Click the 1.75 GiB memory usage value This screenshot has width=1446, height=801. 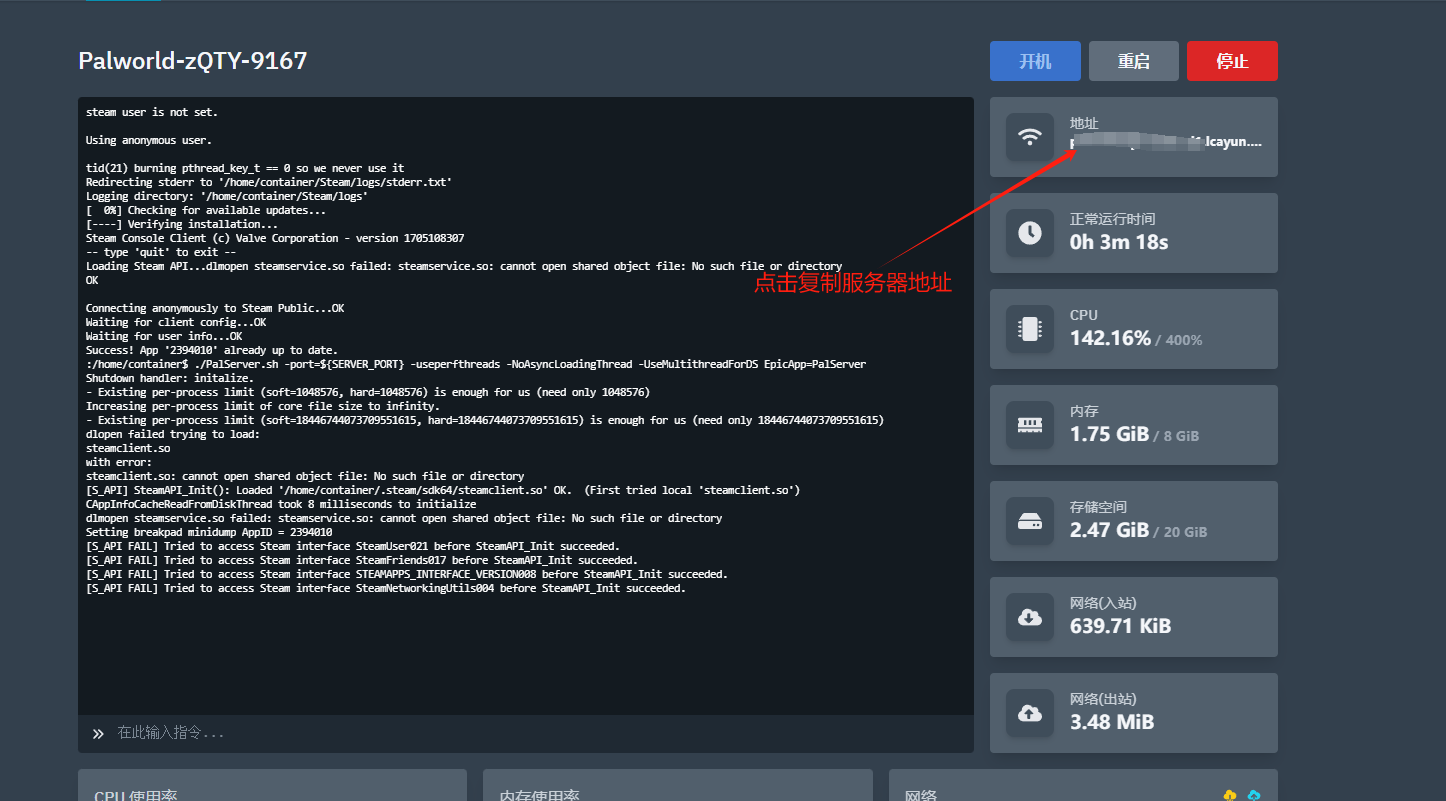pyautogui.click(x=1108, y=434)
